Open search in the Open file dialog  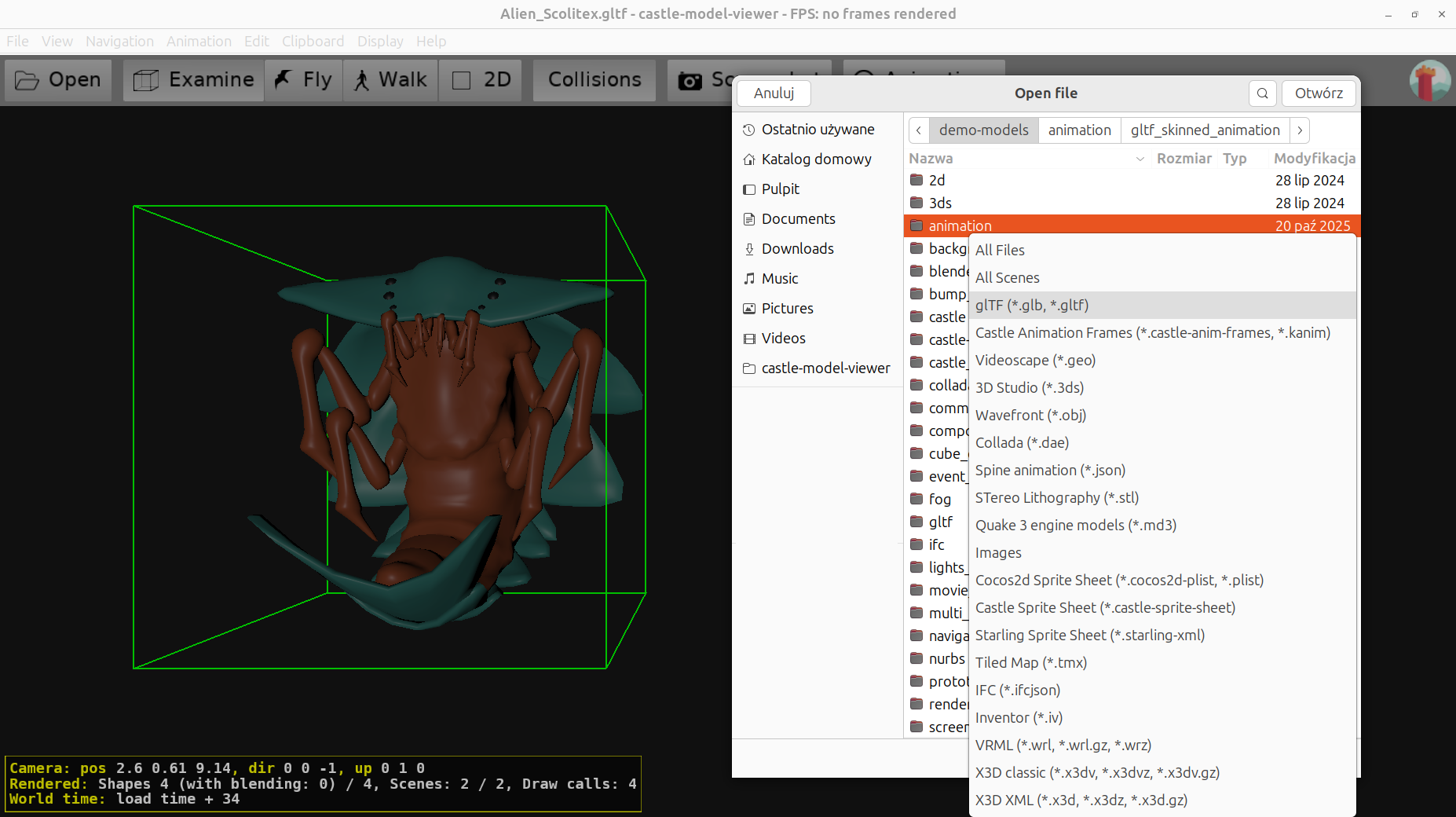coord(1262,93)
